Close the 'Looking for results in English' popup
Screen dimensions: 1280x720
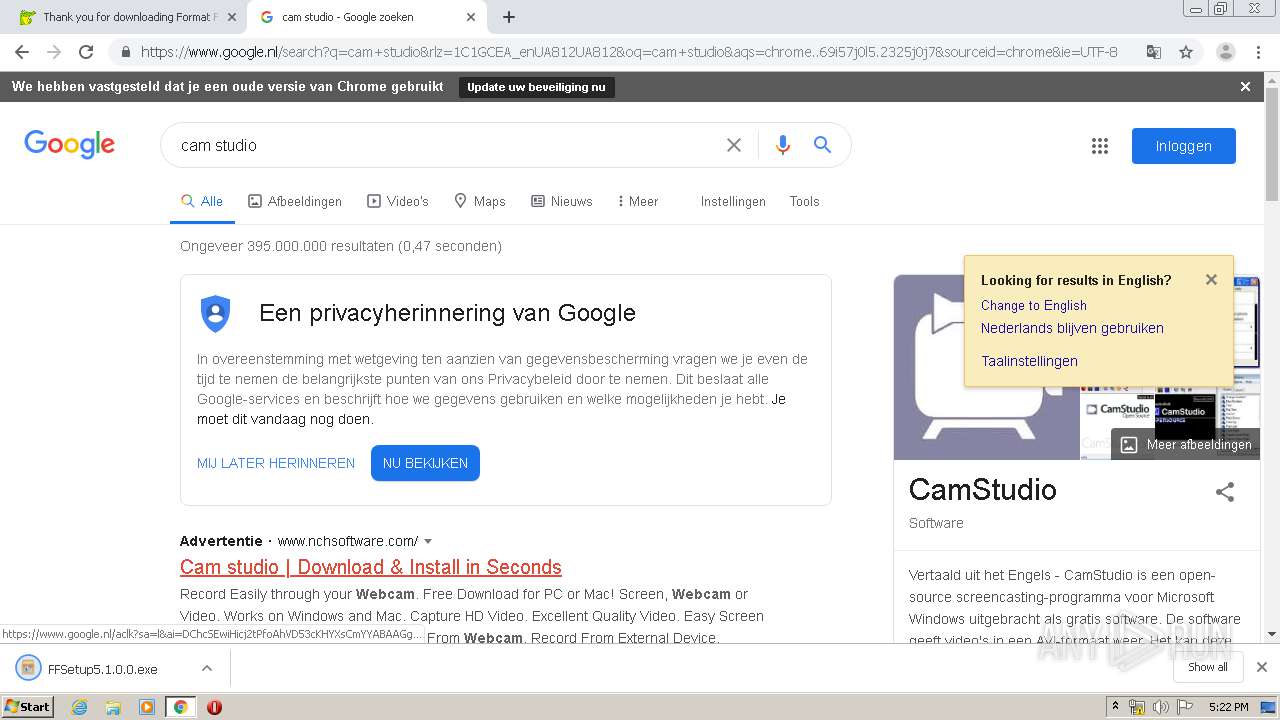click(1211, 280)
